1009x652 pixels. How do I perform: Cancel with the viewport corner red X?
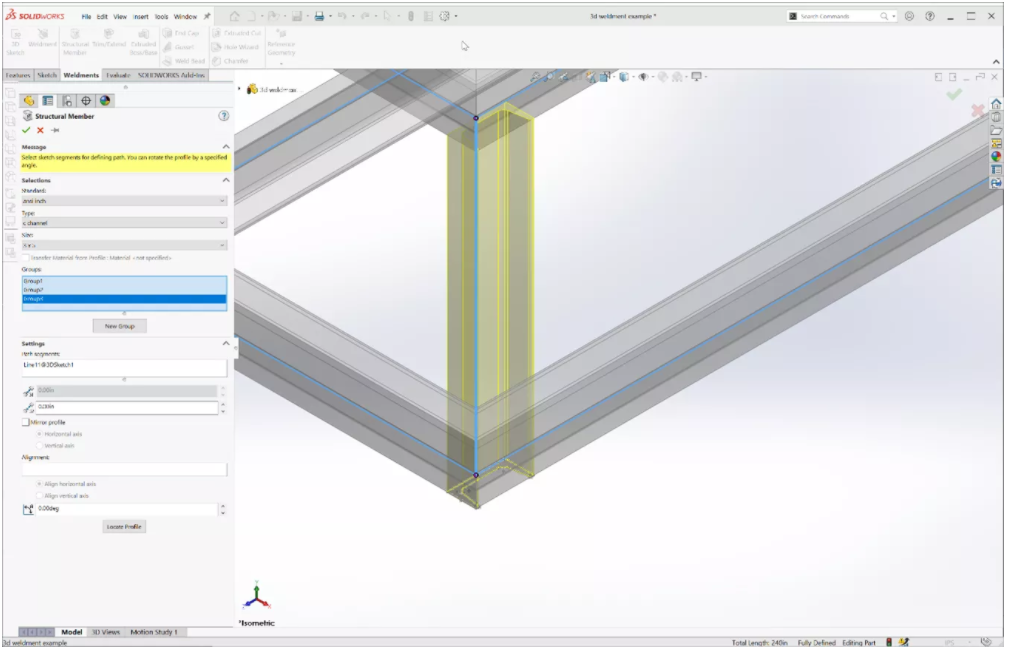[x=977, y=111]
